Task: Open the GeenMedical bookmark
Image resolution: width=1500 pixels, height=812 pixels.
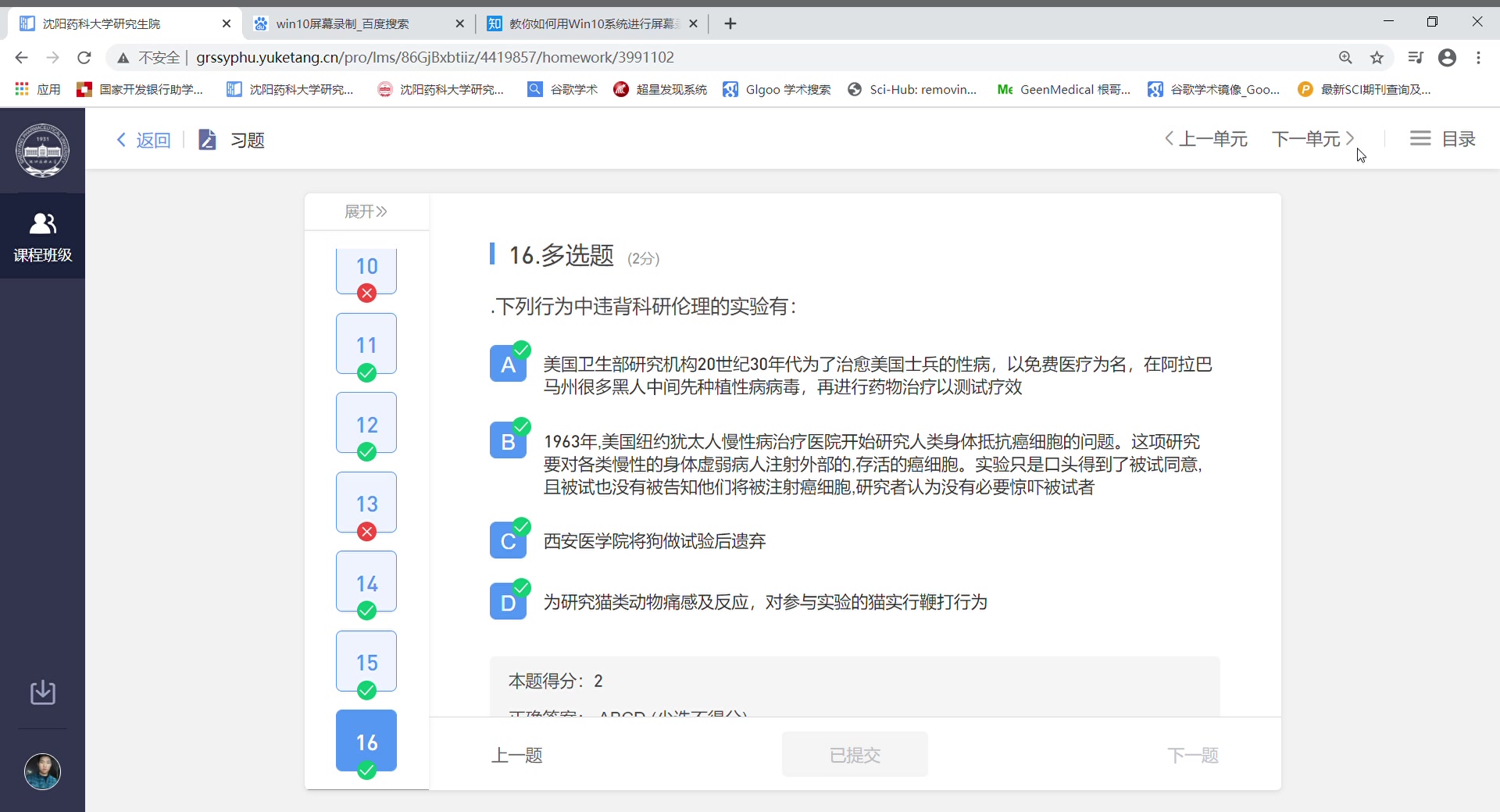Action: [1064, 90]
